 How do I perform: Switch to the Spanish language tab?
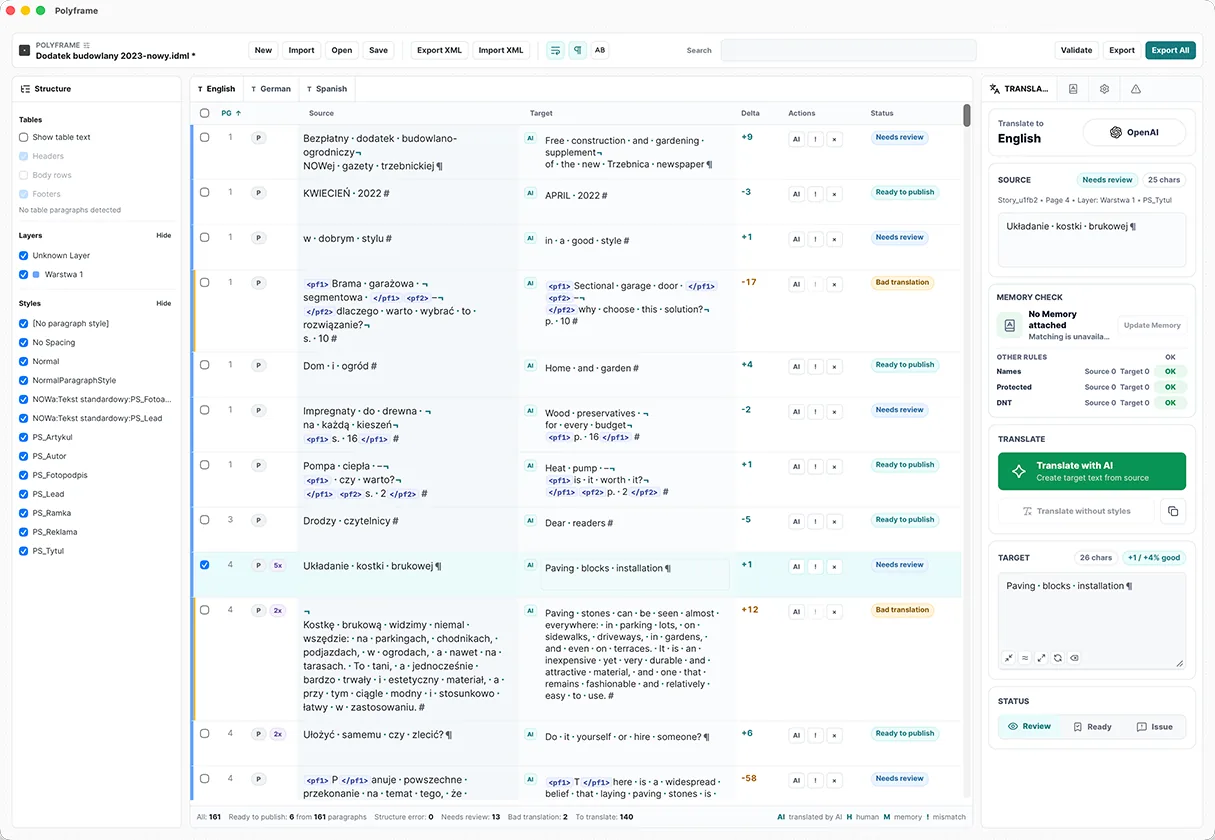327,89
